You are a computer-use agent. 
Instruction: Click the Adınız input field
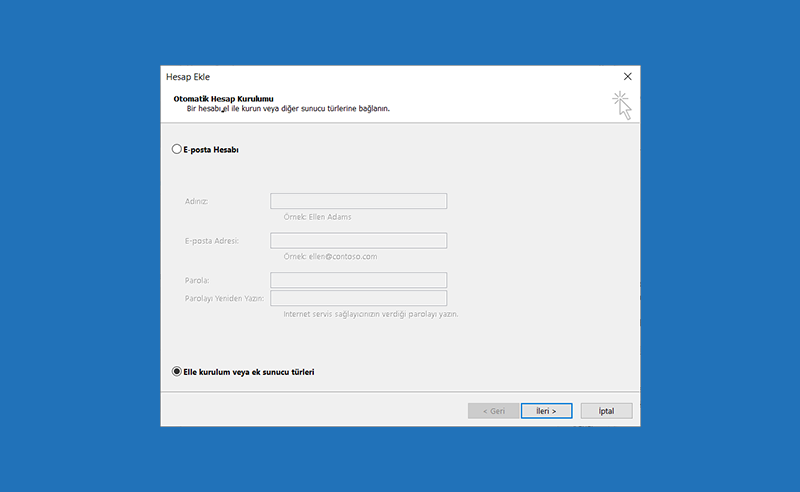coord(359,201)
